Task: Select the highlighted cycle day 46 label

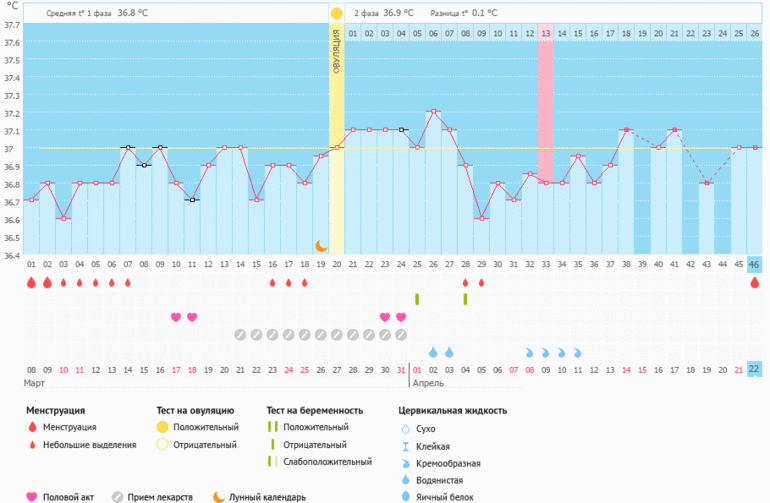Action: click(x=754, y=264)
